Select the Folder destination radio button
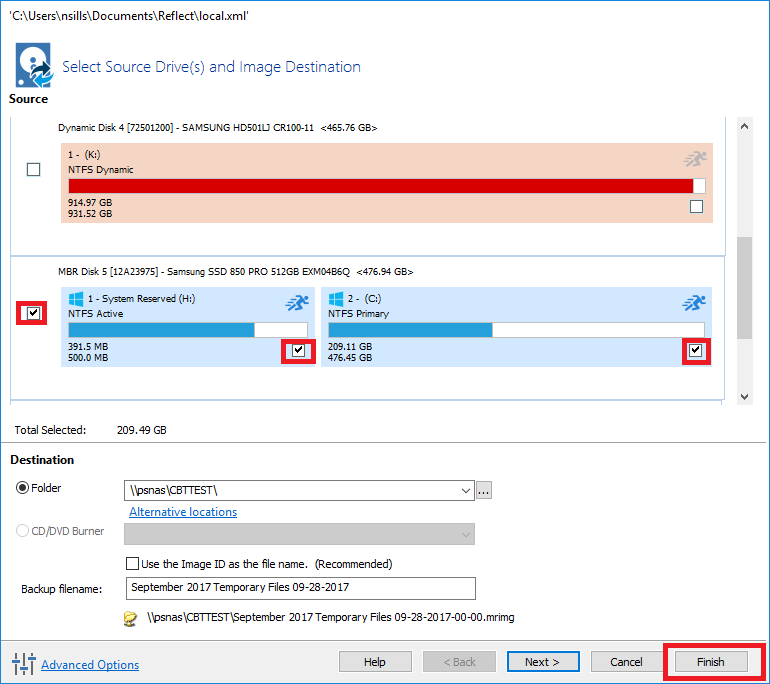 coord(23,489)
